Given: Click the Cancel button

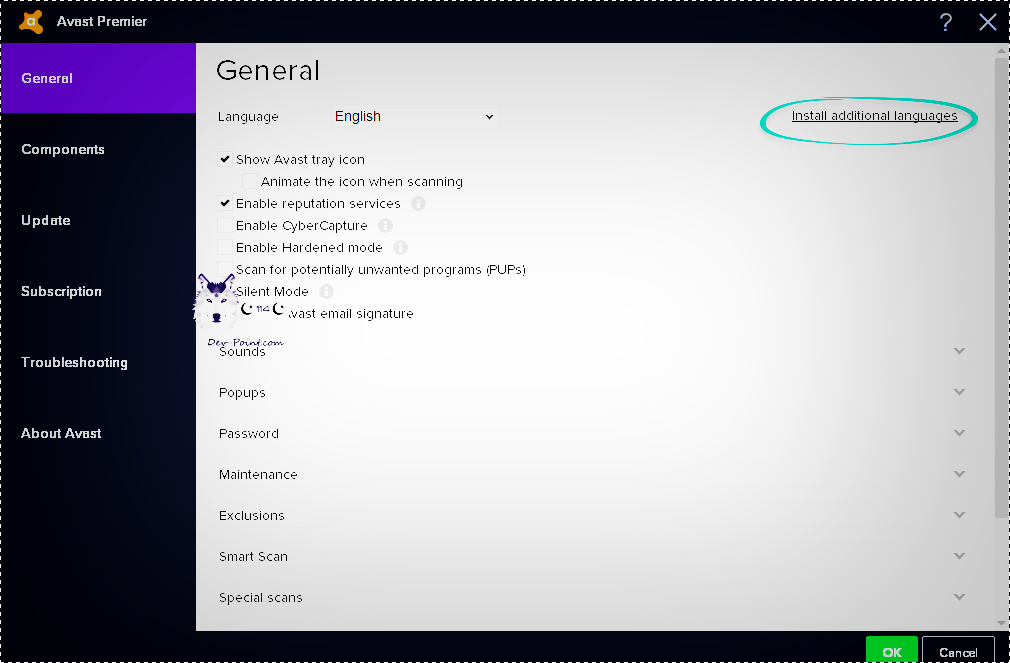Looking at the screenshot, I should (958, 649).
